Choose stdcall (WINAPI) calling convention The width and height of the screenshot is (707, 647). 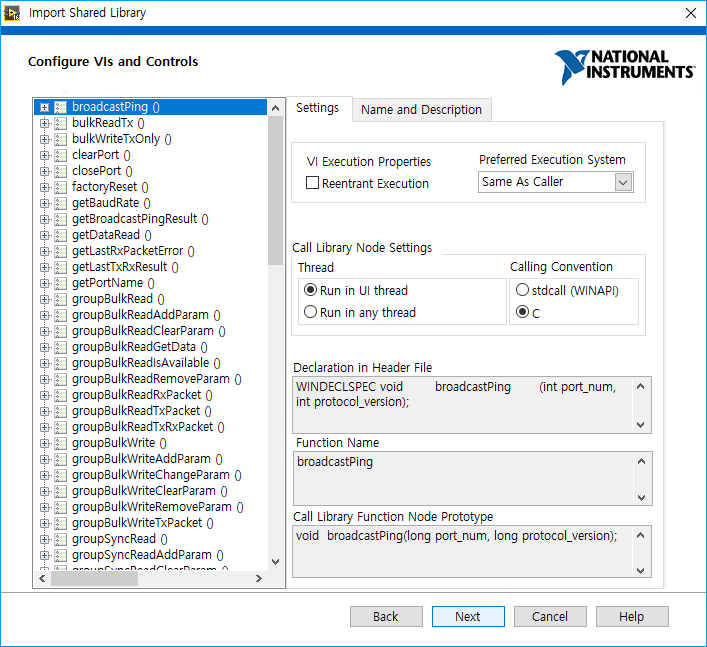522,289
